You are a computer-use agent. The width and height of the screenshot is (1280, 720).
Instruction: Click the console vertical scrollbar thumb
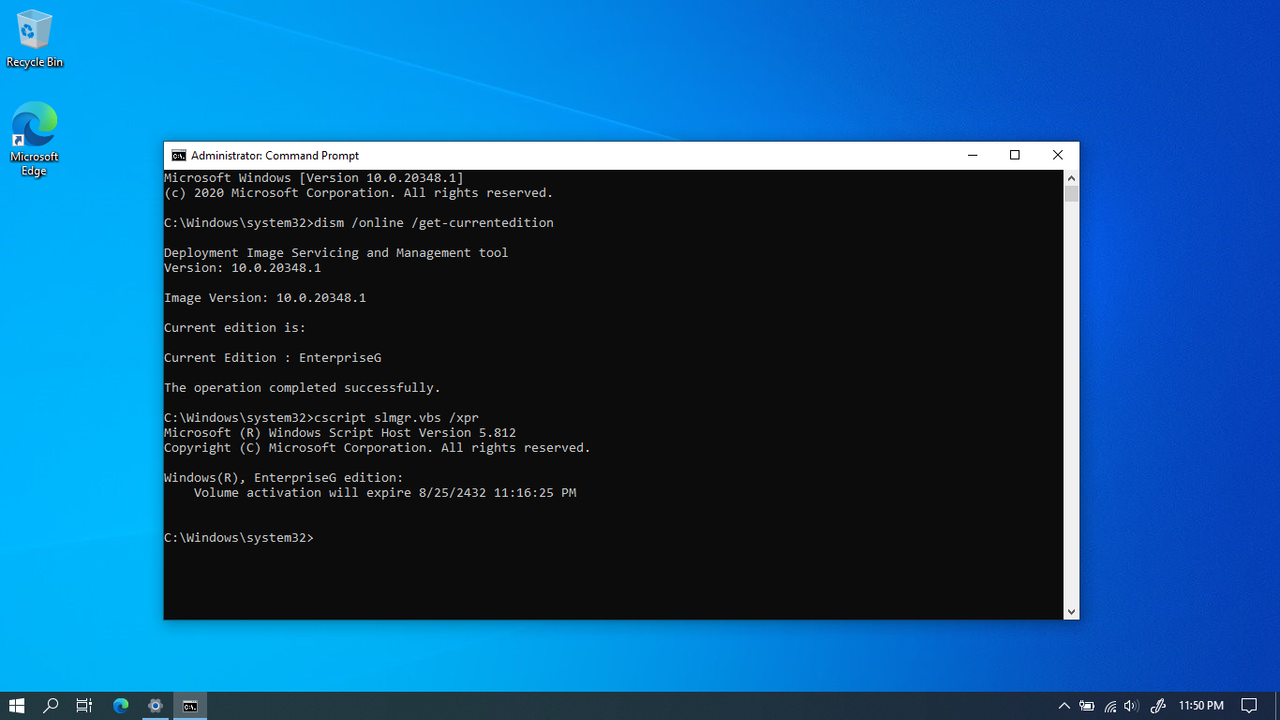click(x=1071, y=194)
